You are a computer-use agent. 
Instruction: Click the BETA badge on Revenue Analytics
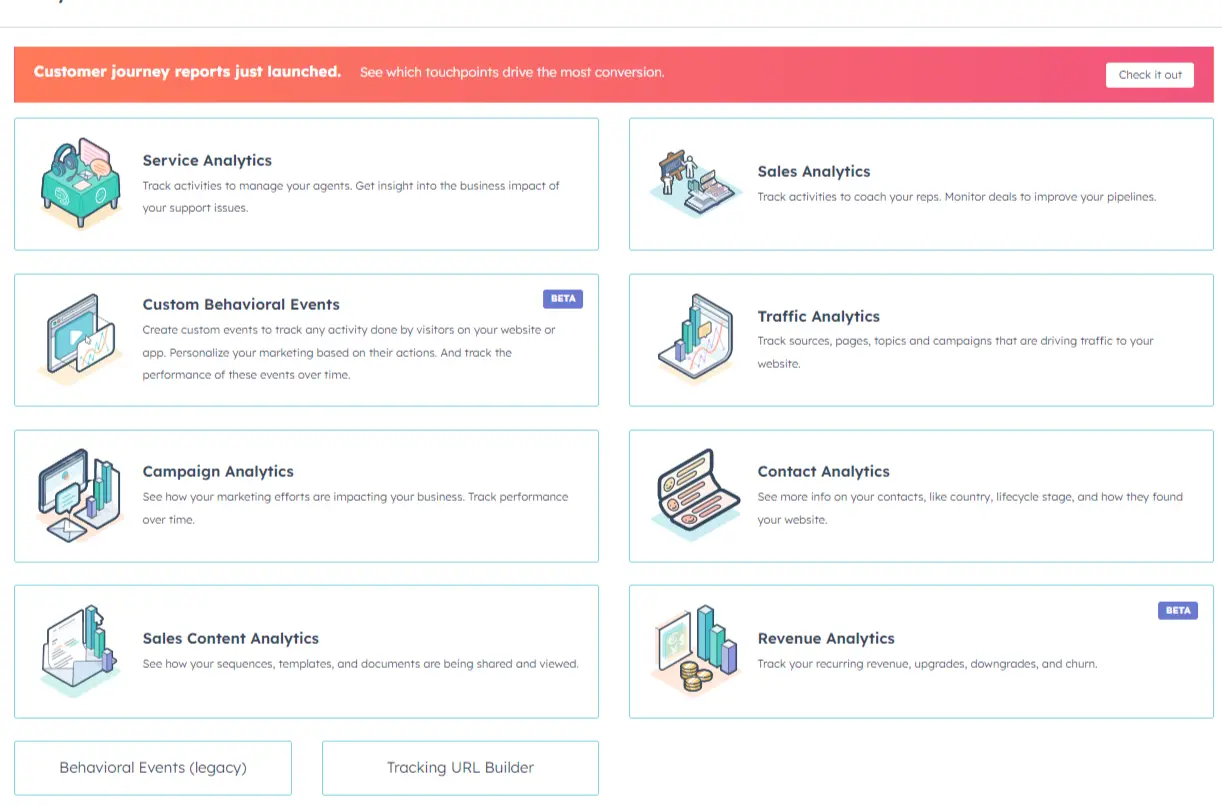point(1177,610)
